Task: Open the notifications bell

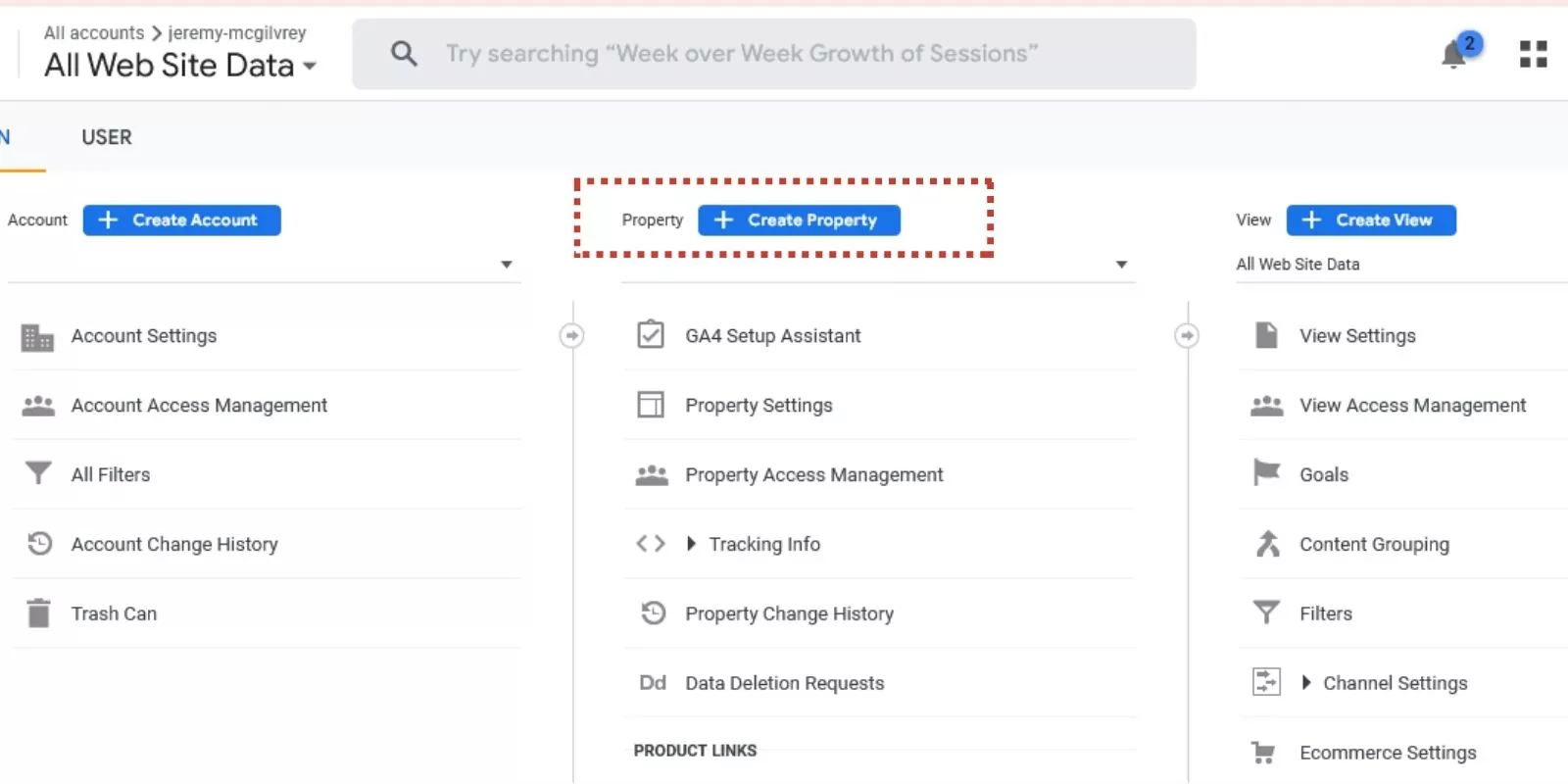Action: pyautogui.click(x=1454, y=55)
